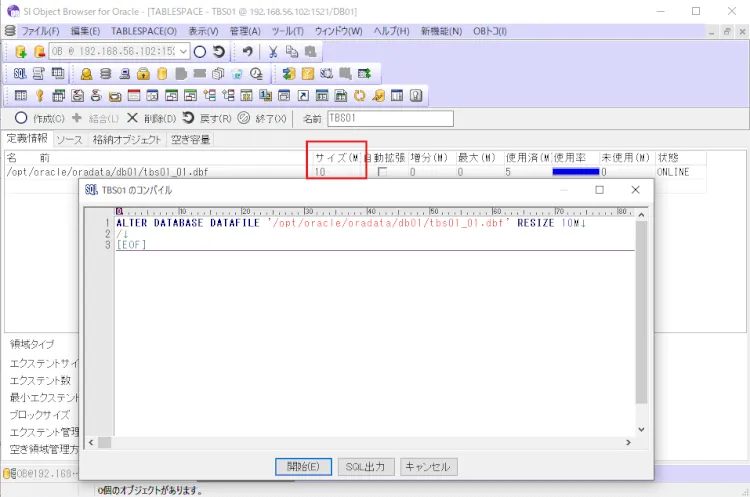Click the yellow question mark document icon
Image resolution: width=750 pixels, height=497 pixels.
pyautogui.click(x=308, y=74)
